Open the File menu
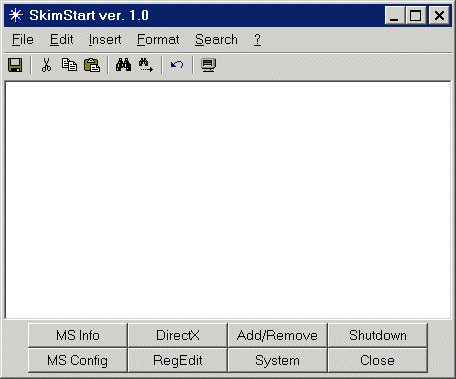The image size is (456, 379). pyautogui.click(x=23, y=40)
